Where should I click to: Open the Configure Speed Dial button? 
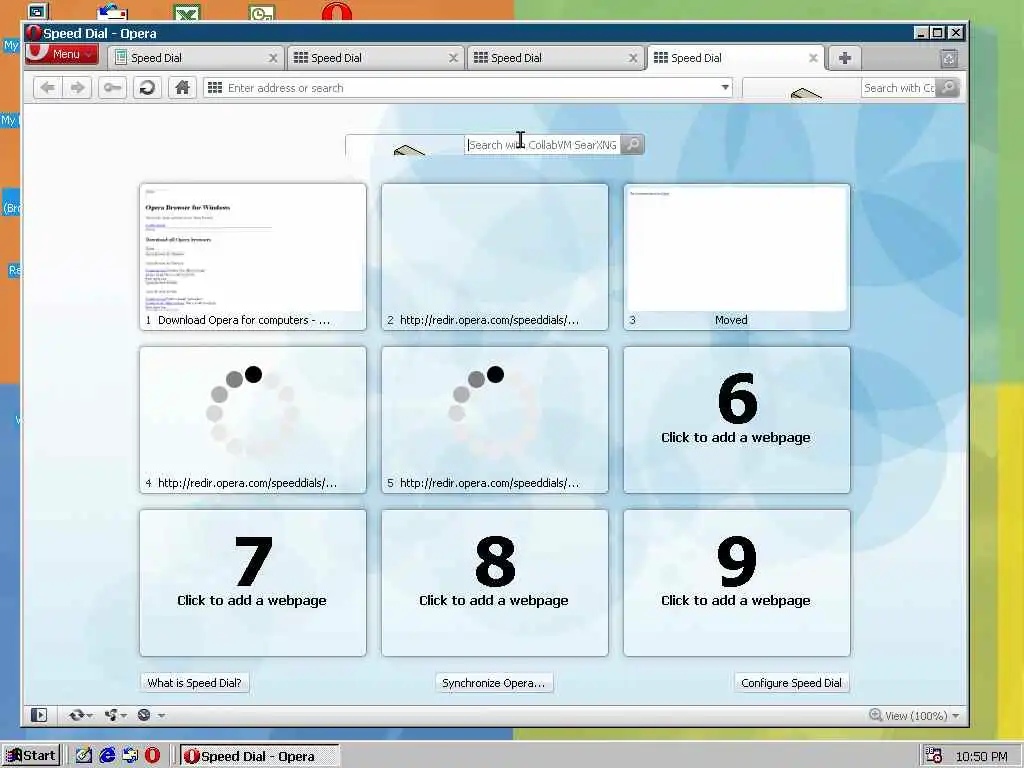[792, 683]
